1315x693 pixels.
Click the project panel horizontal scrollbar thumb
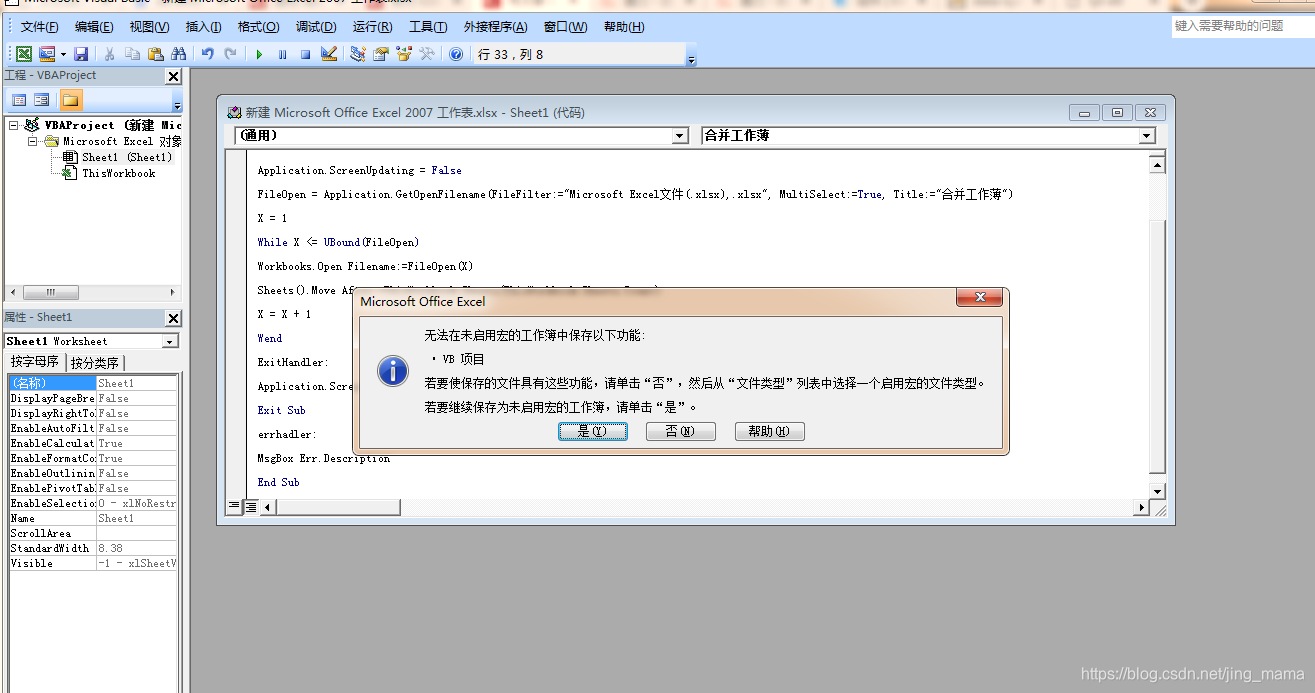tap(50, 293)
